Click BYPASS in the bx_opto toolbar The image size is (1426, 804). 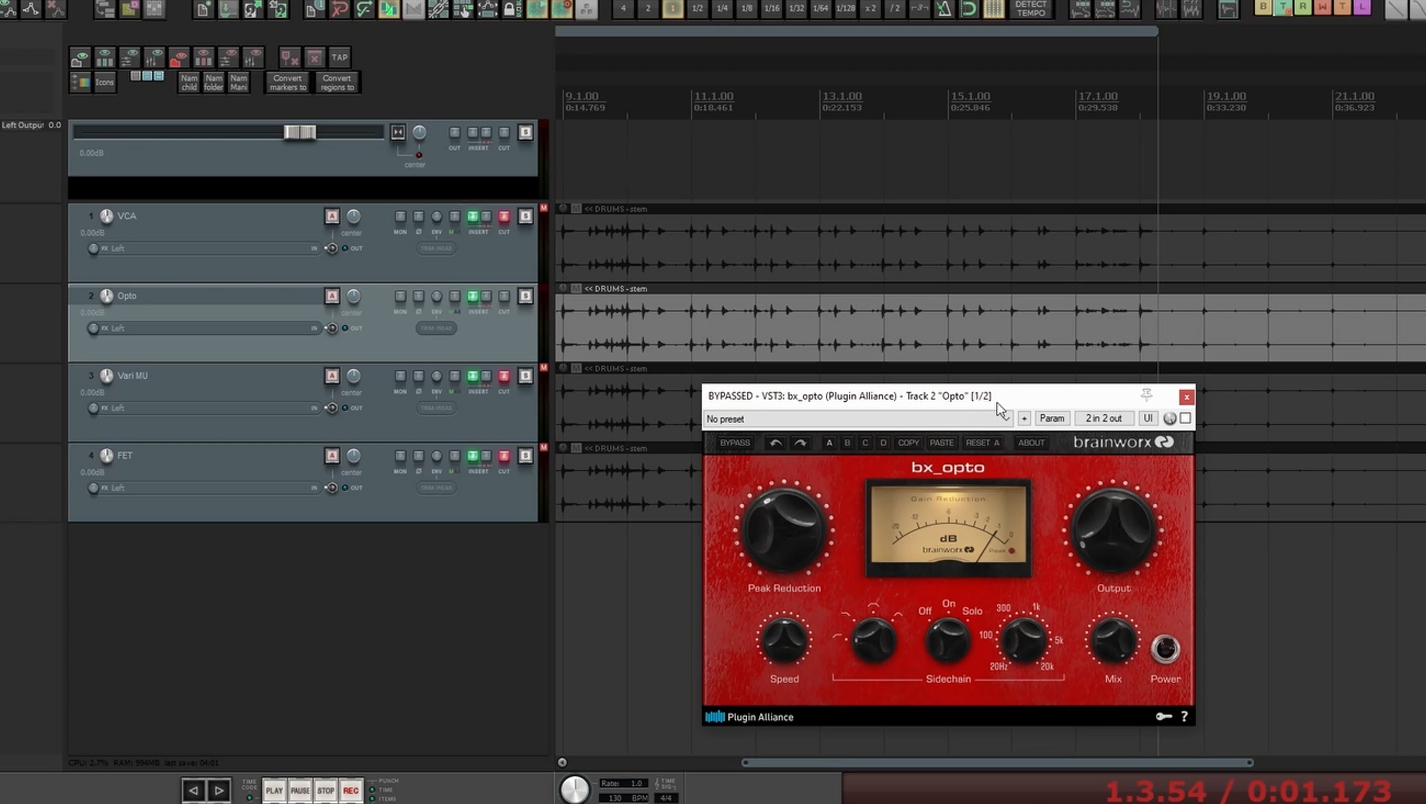tap(735, 443)
